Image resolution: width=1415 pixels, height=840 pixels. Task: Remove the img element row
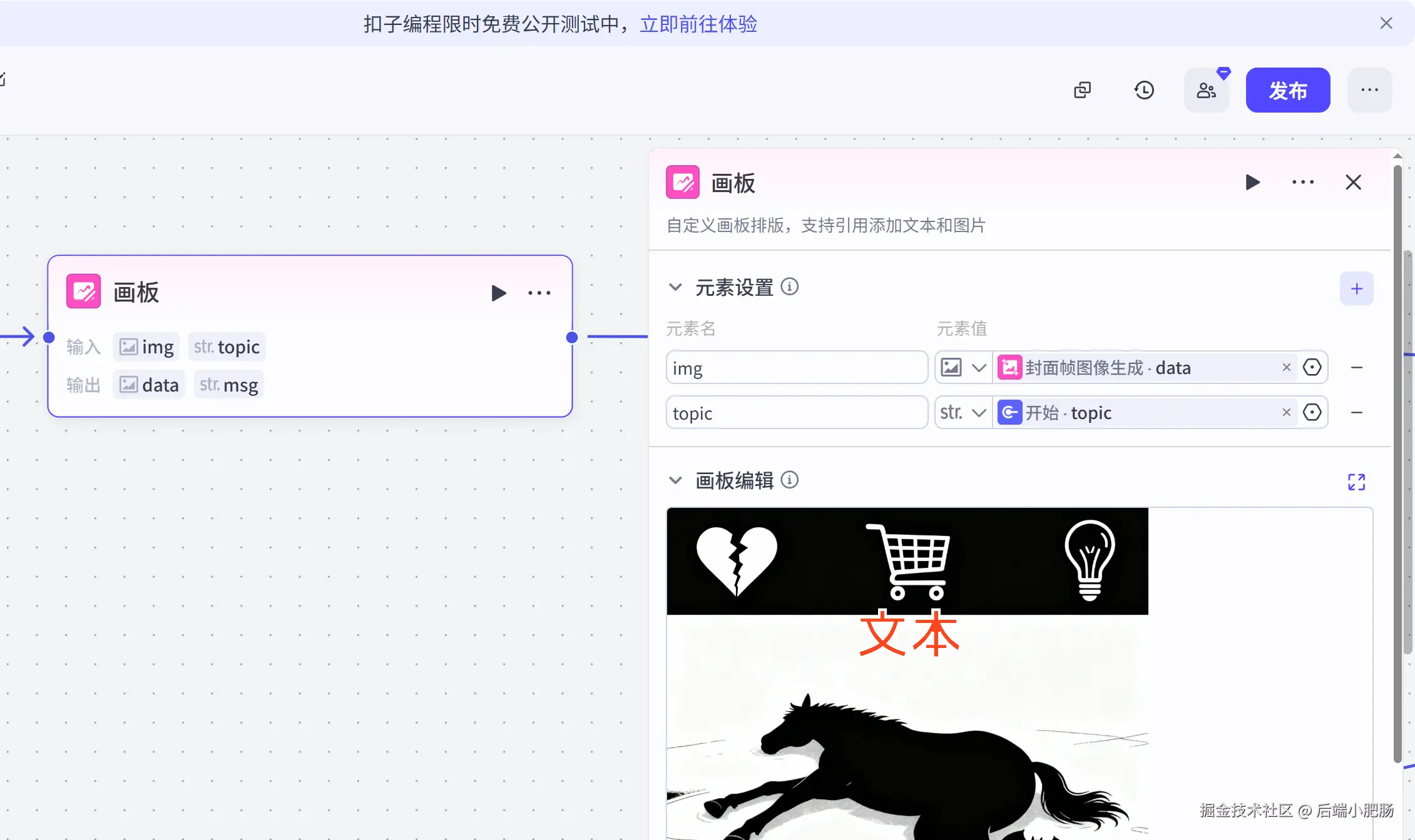point(1356,367)
